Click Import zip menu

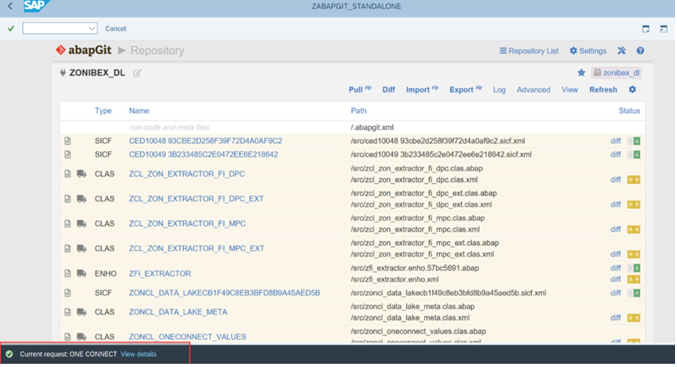pyautogui.click(x=422, y=89)
